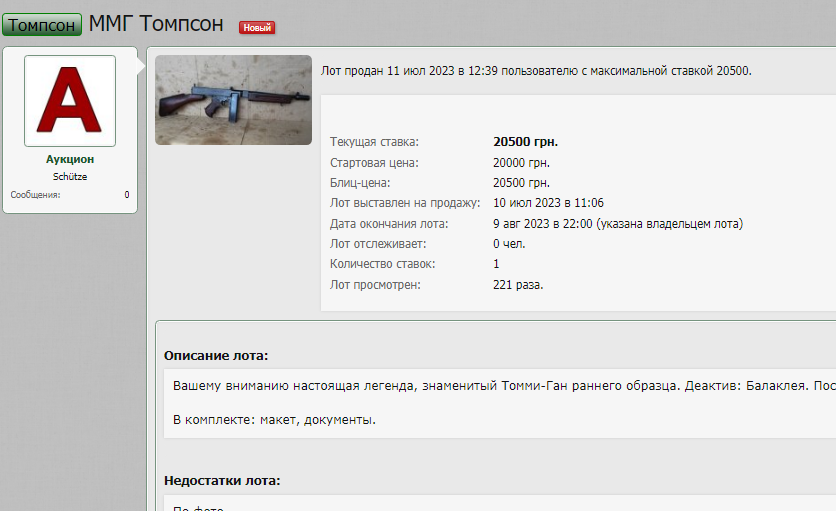Click the Количество ставок value 1

pos(496,264)
